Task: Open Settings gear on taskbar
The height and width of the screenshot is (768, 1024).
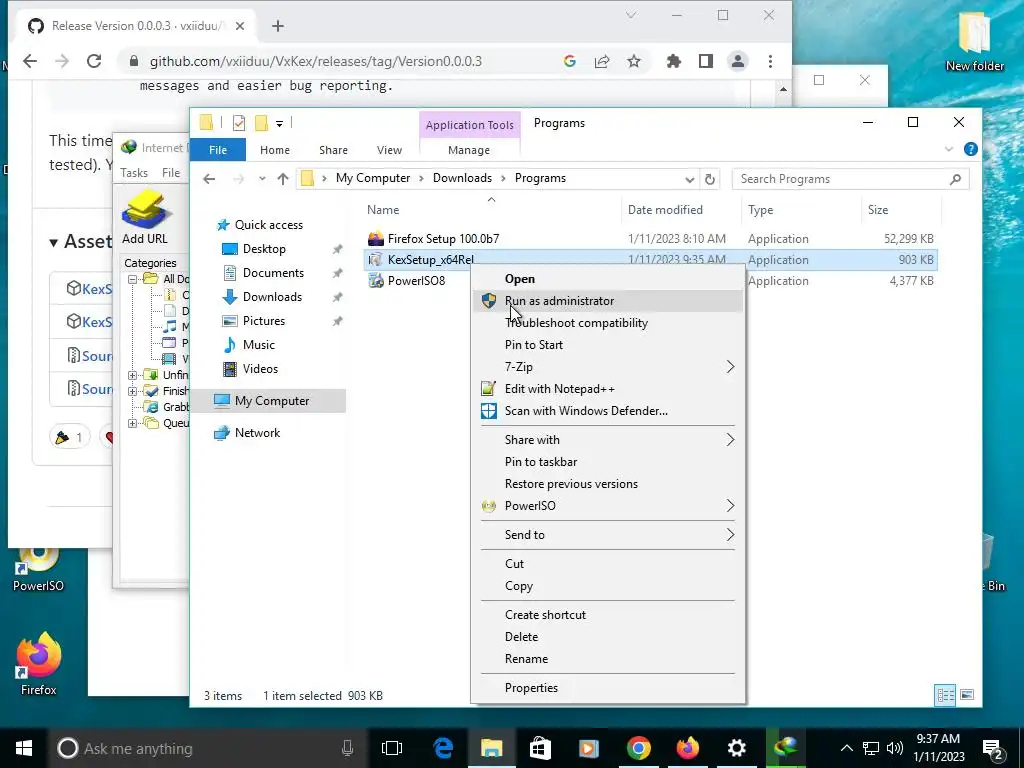Action: pyautogui.click(x=737, y=748)
